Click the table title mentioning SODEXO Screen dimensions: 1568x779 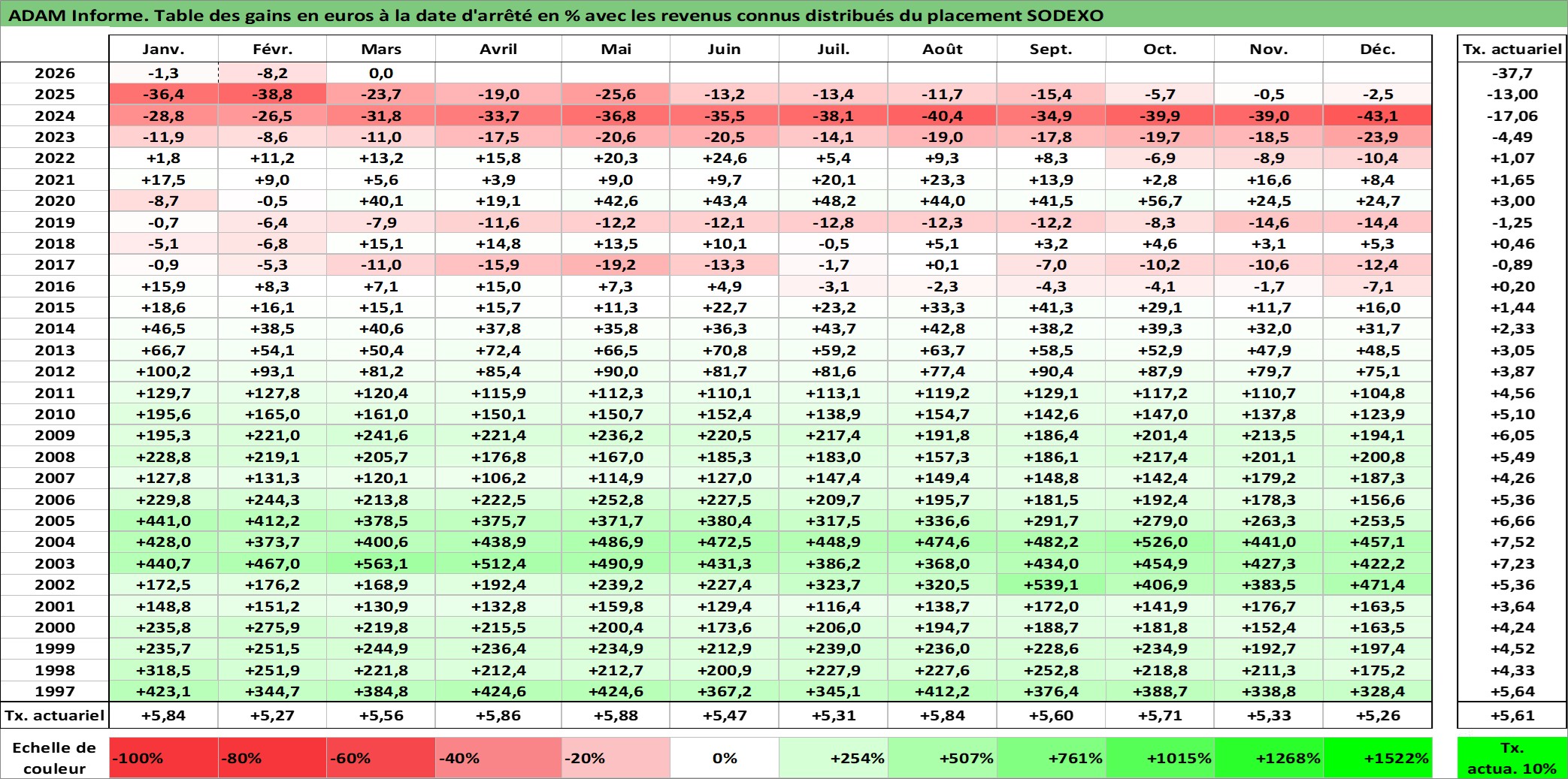click(x=556, y=15)
